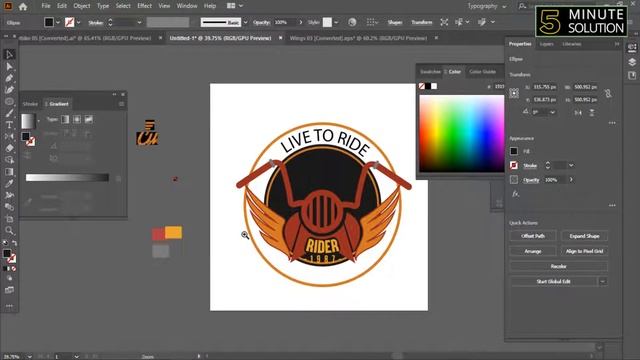
Task: Select the Curvature tool
Action: tap(9, 90)
